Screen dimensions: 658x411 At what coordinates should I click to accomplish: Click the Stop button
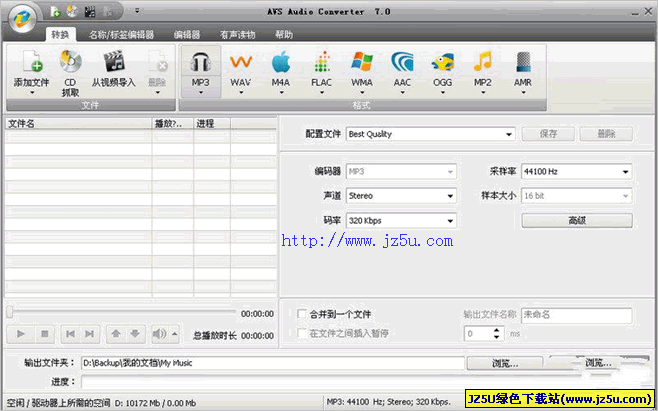[45, 334]
